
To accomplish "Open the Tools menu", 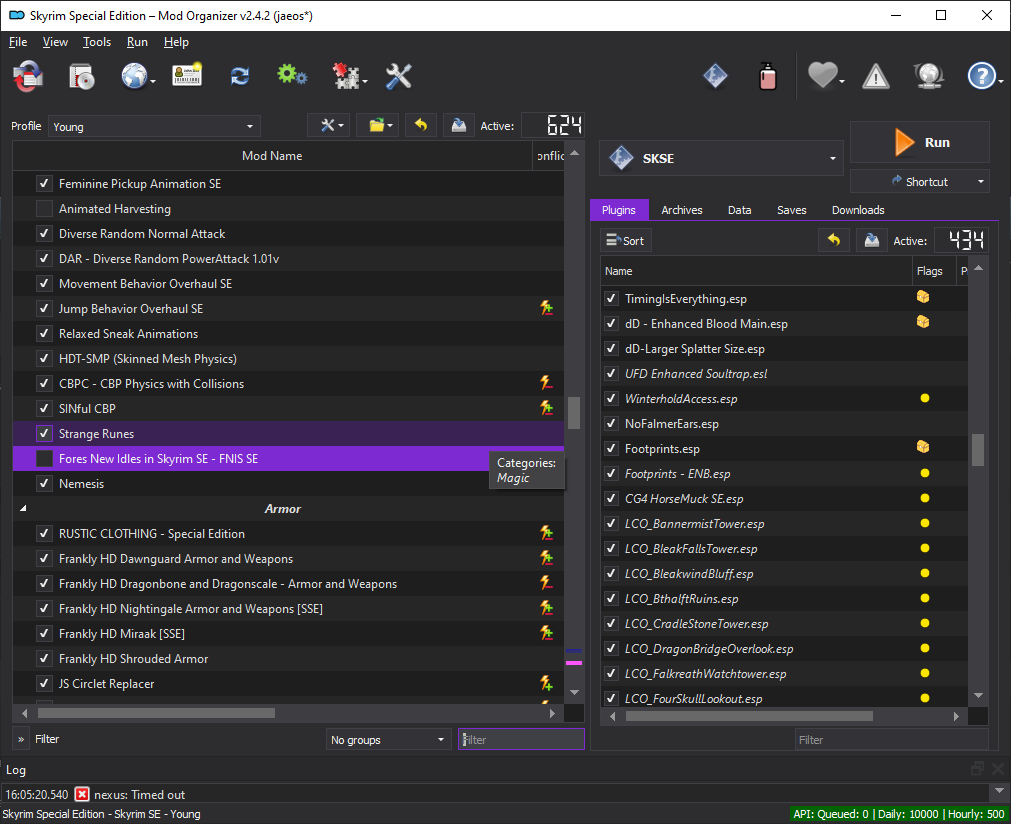I will click(x=97, y=42).
